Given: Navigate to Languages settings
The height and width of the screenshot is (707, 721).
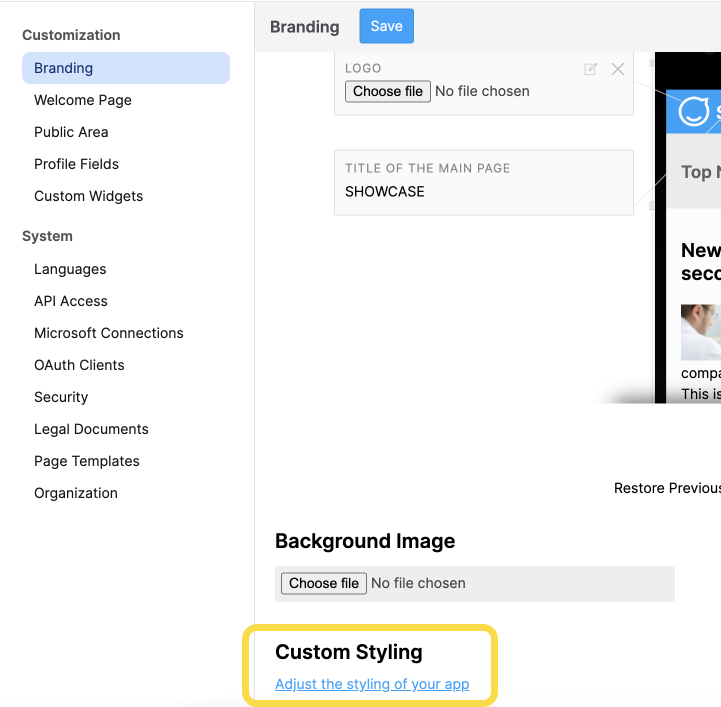Looking at the screenshot, I should coord(70,269).
